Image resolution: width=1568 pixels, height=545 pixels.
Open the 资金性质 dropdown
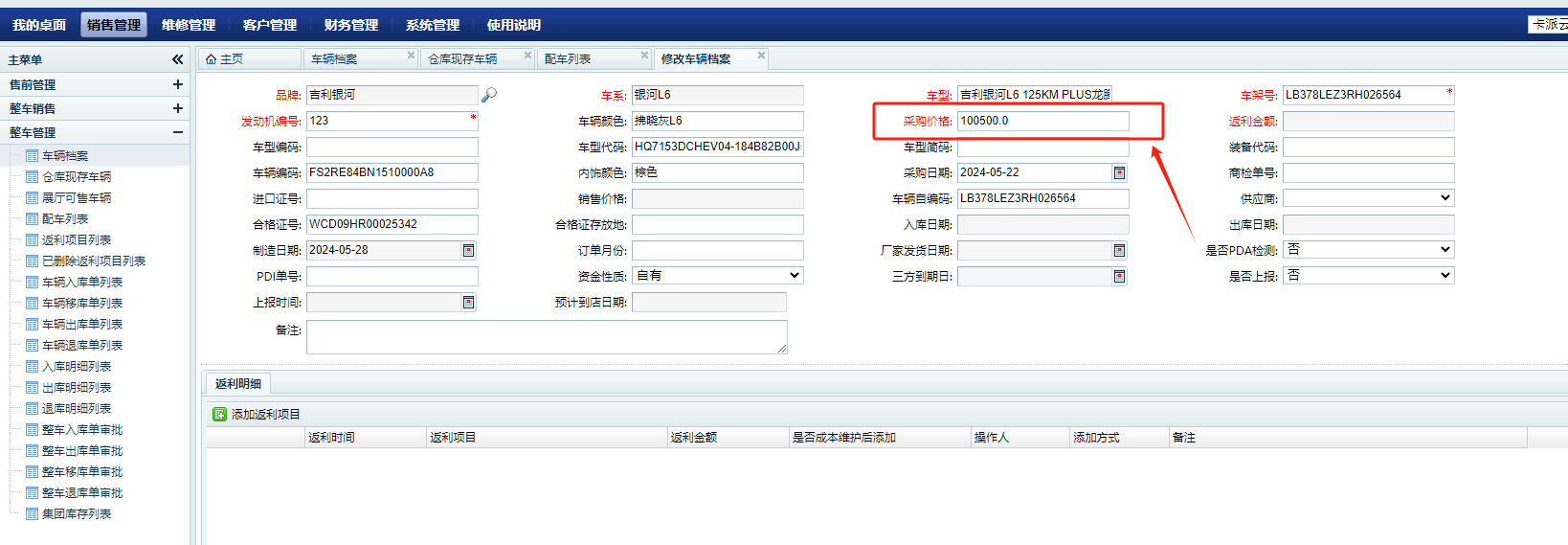(x=794, y=276)
